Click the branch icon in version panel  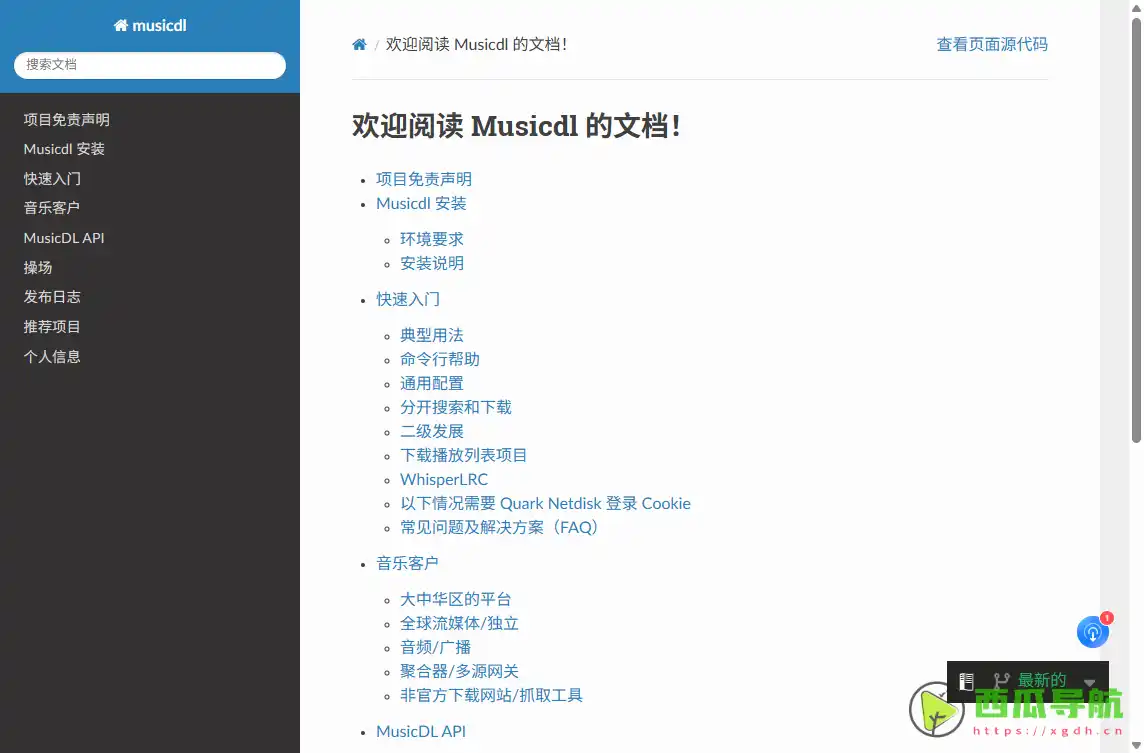(1001, 681)
